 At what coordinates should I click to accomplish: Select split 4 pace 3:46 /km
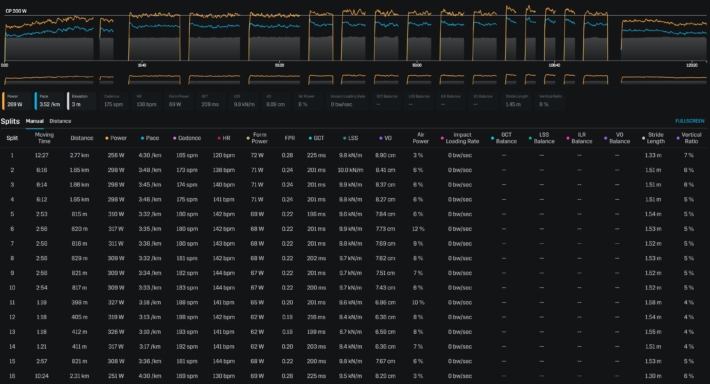pyautogui.click(x=150, y=200)
